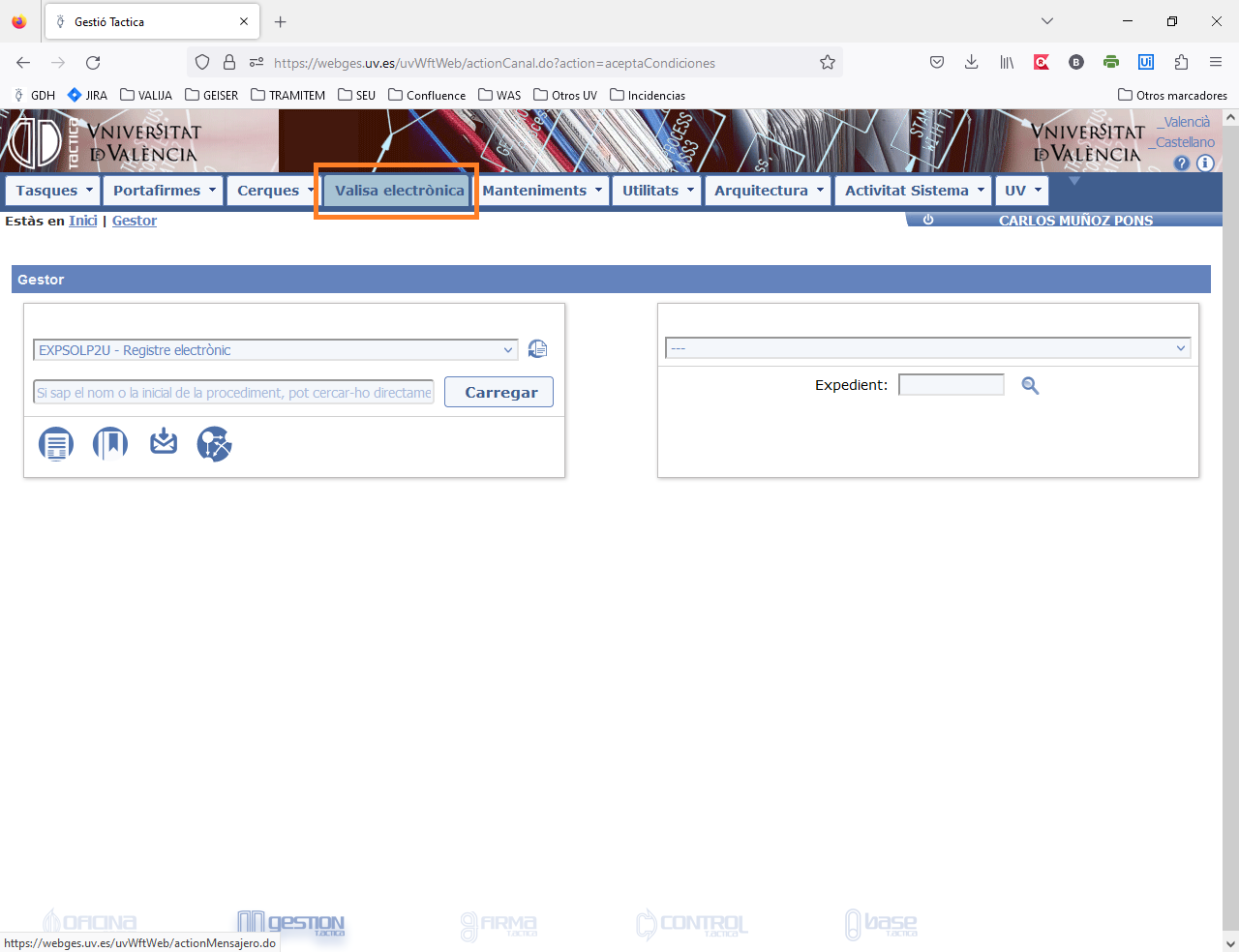The image size is (1239, 952).
Task: Expand EXPSOLP2U Registre electrònic dropdown
Action: 276,350
